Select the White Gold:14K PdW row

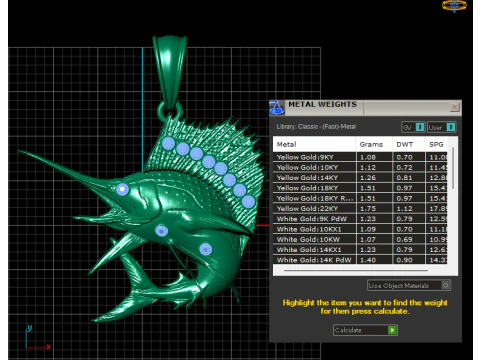[x=360, y=260]
